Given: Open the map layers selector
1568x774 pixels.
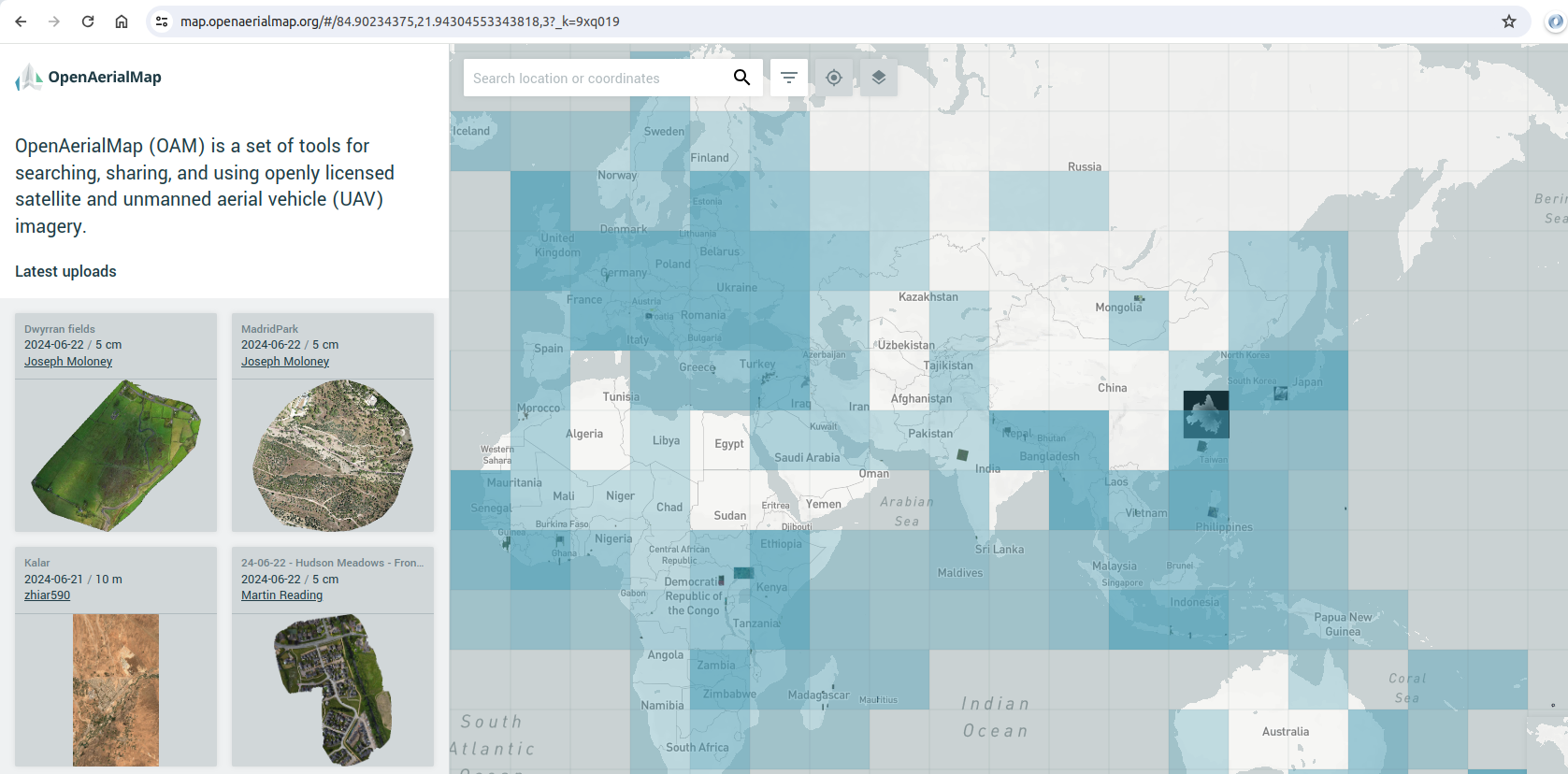Looking at the screenshot, I should point(879,78).
